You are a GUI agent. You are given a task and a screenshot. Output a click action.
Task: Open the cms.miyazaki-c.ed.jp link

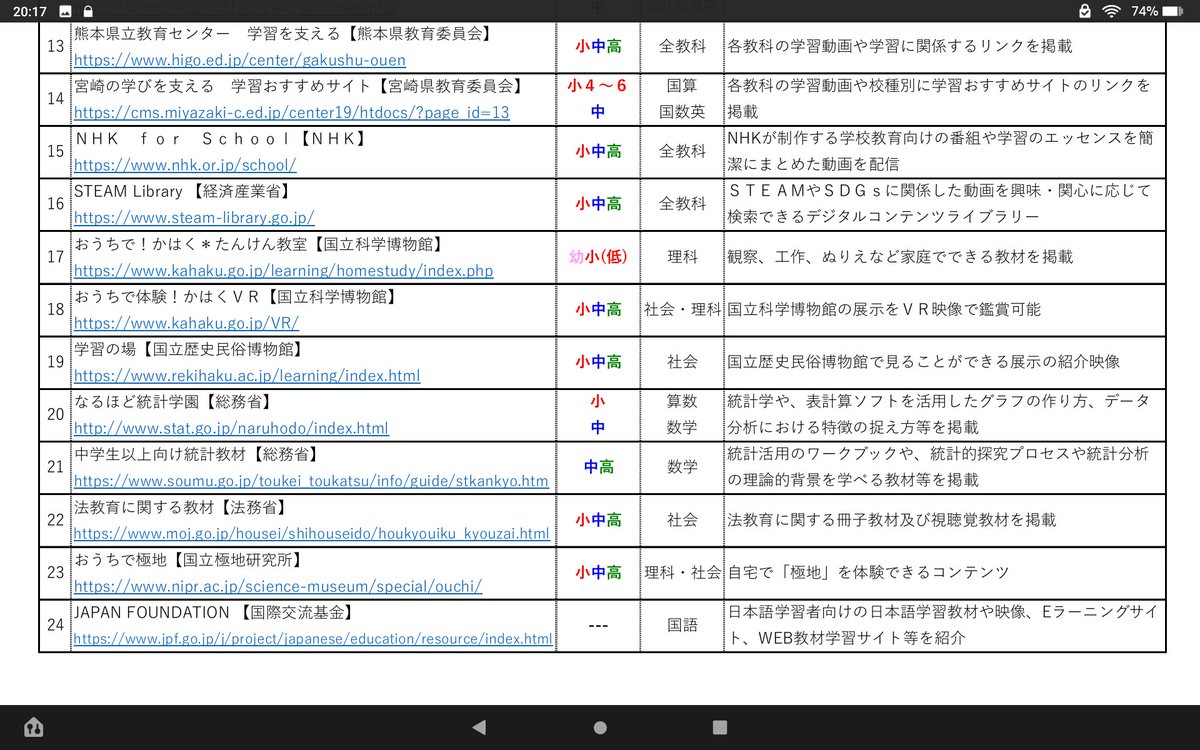click(292, 112)
